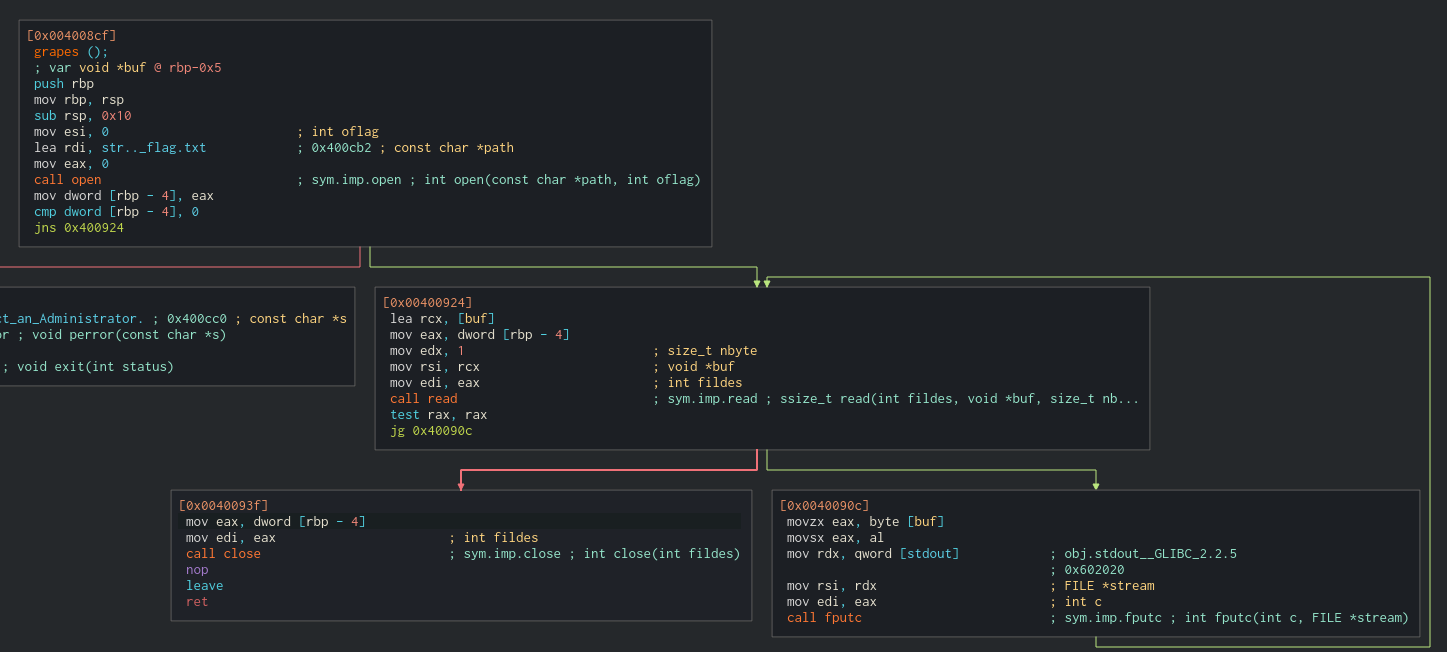Click '; int fildes' comment beside call close
This screenshot has width=1447, height=652.
[494, 538]
